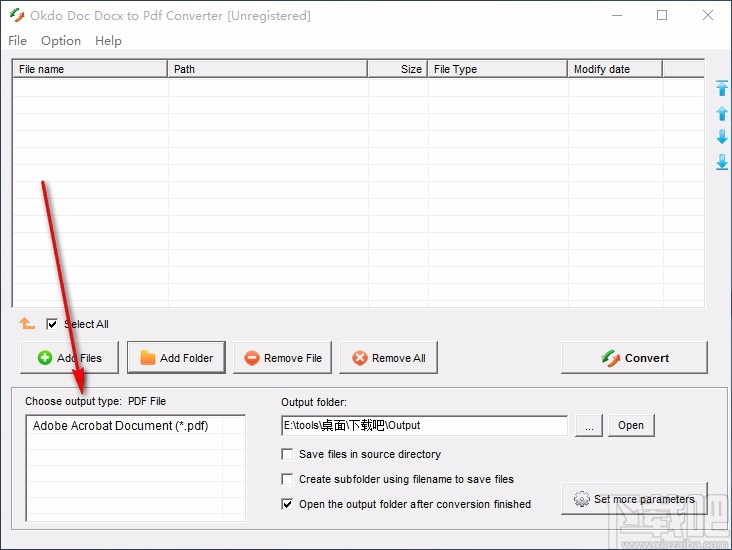Maximize the converter window
The width and height of the screenshot is (732, 550).
click(662, 15)
